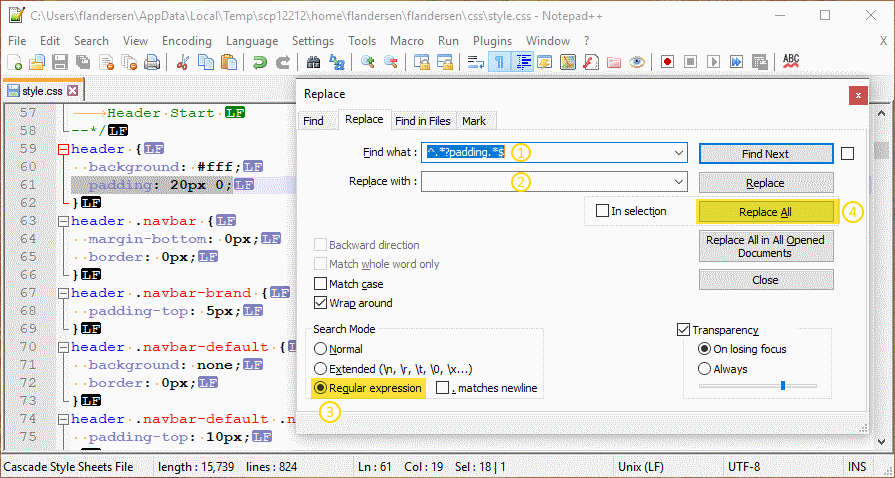This screenshot has width=895, height=478.
Task: Click the Close document toolbar icon
Action: [x=107, y=62]
